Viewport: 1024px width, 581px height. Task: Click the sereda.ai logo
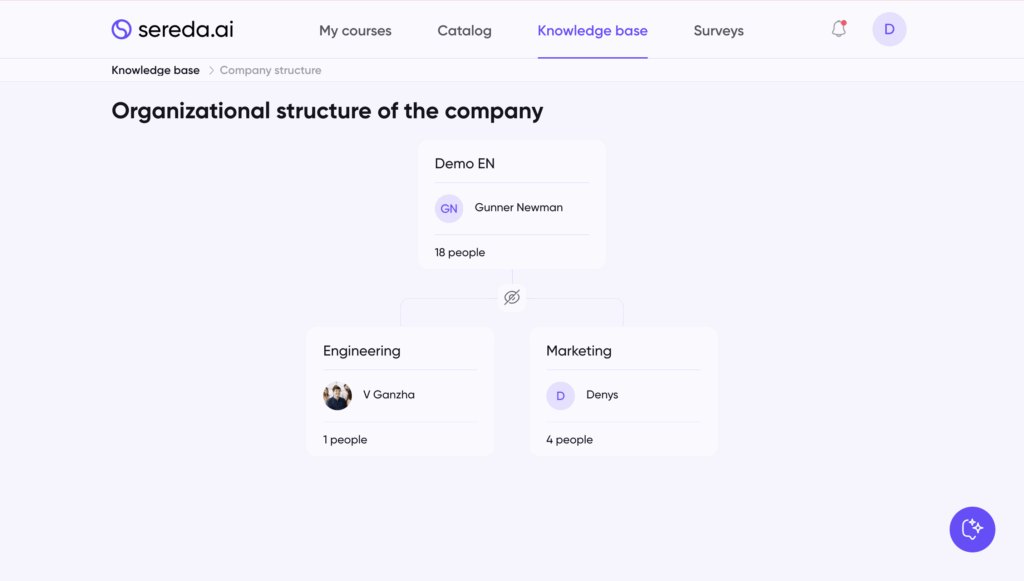pyautogui.click(x=172, y=30)
